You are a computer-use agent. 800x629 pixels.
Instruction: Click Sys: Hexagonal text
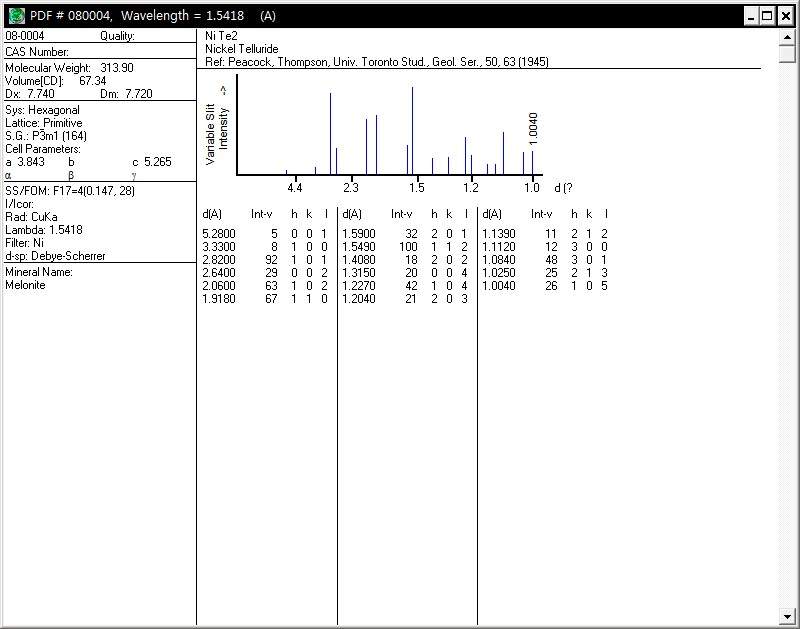pos(42,110)
